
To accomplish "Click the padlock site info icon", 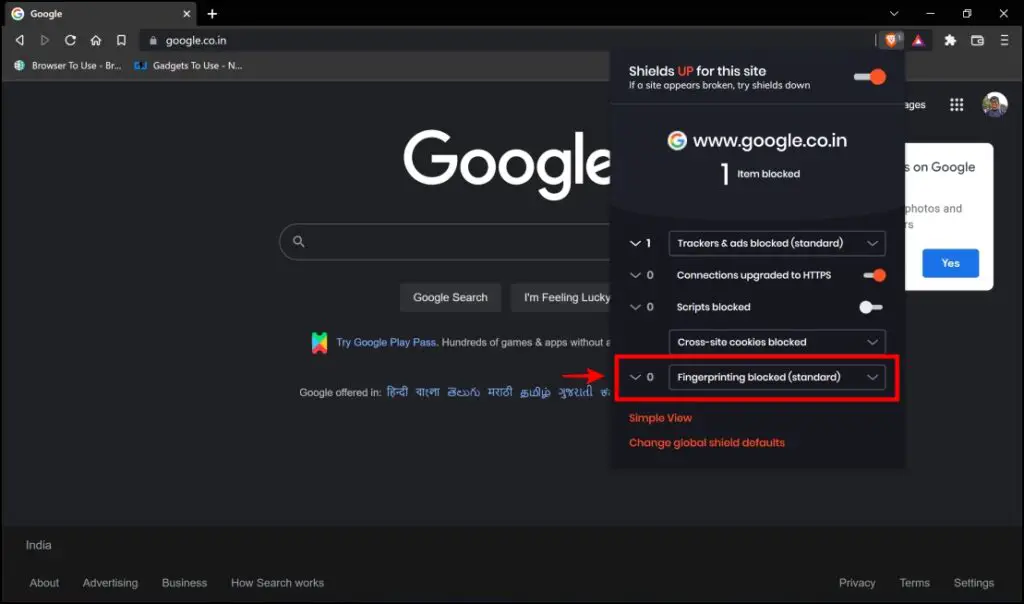I will (x=153, y=40).
